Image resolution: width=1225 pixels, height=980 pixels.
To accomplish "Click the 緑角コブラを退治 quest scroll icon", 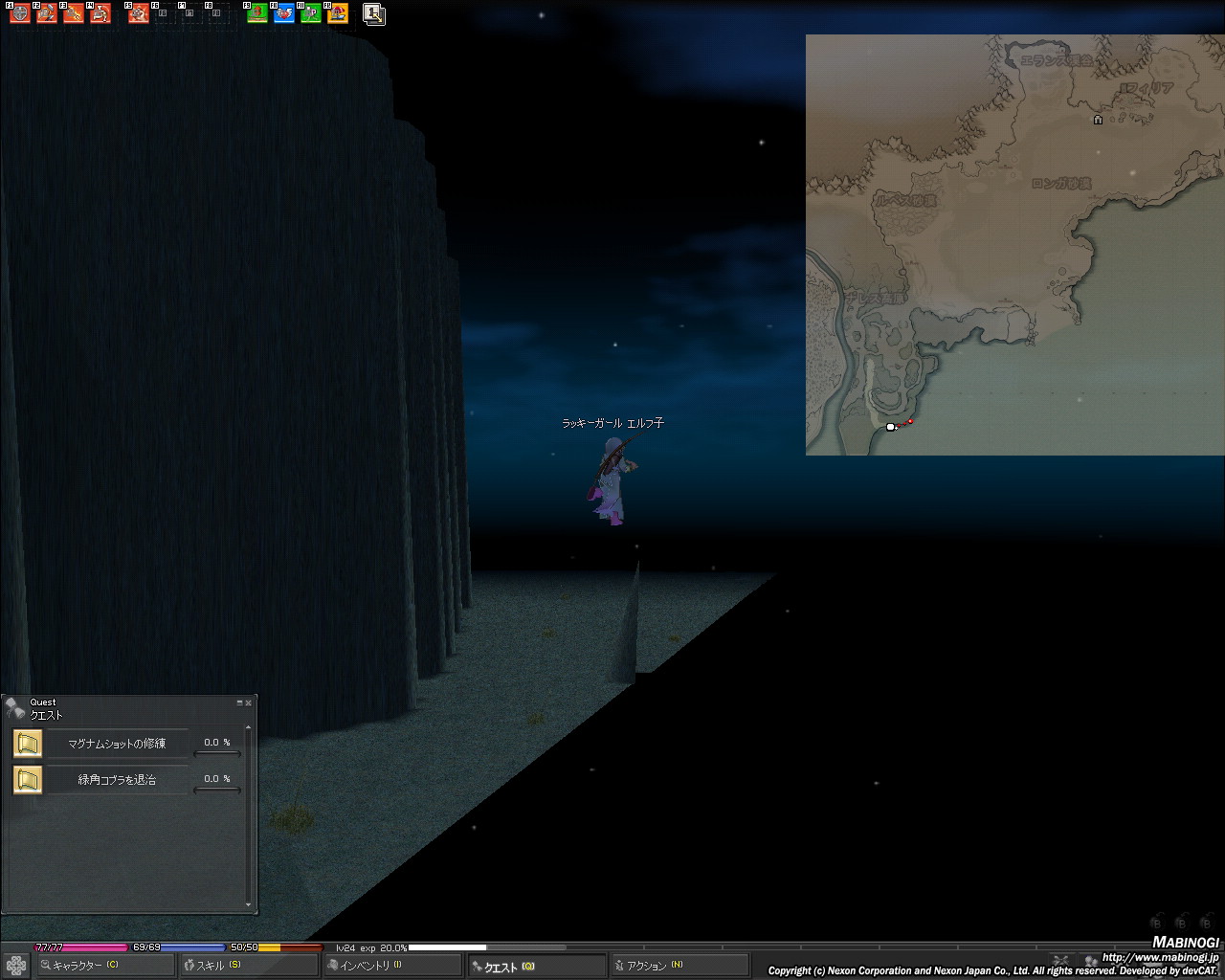I will pos(28,780).
